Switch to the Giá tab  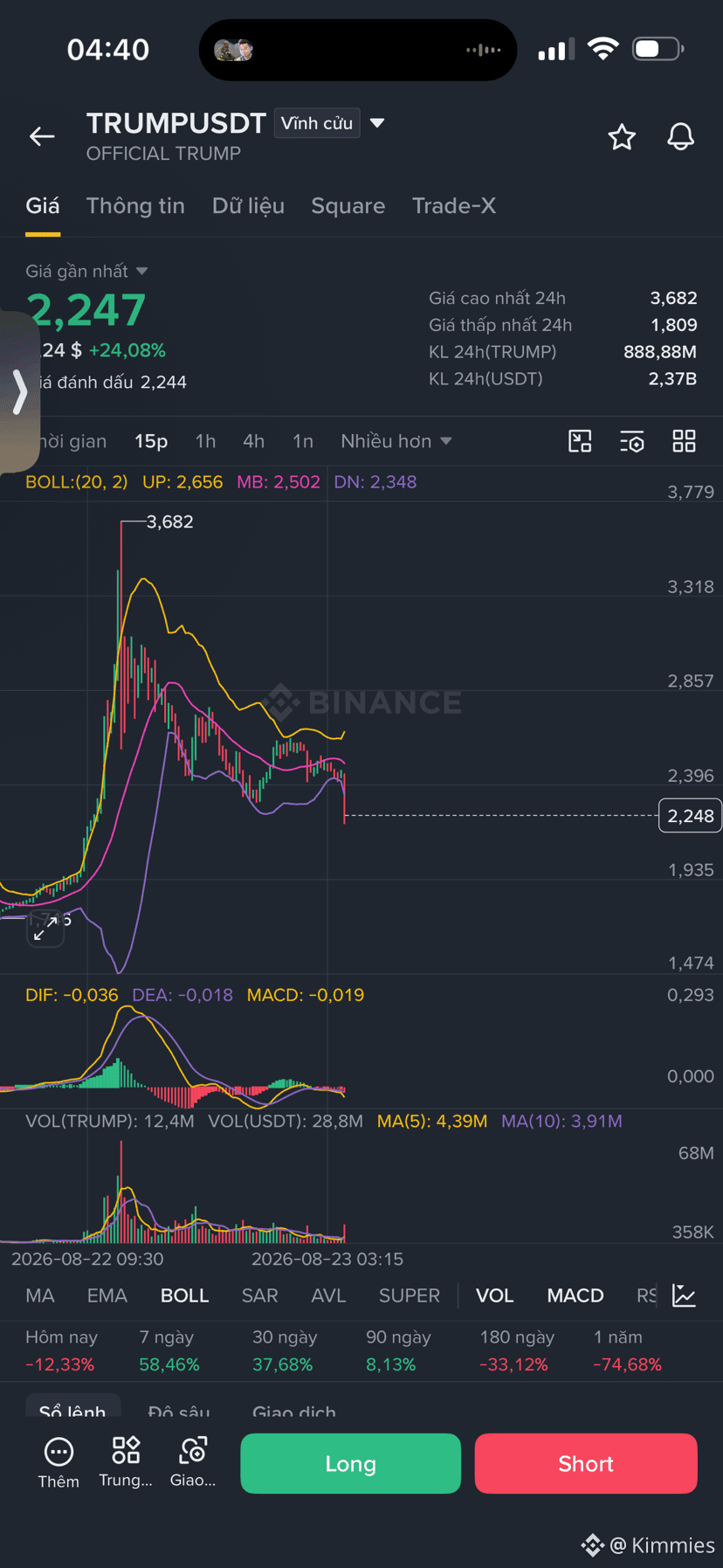[x=43, y=206]
